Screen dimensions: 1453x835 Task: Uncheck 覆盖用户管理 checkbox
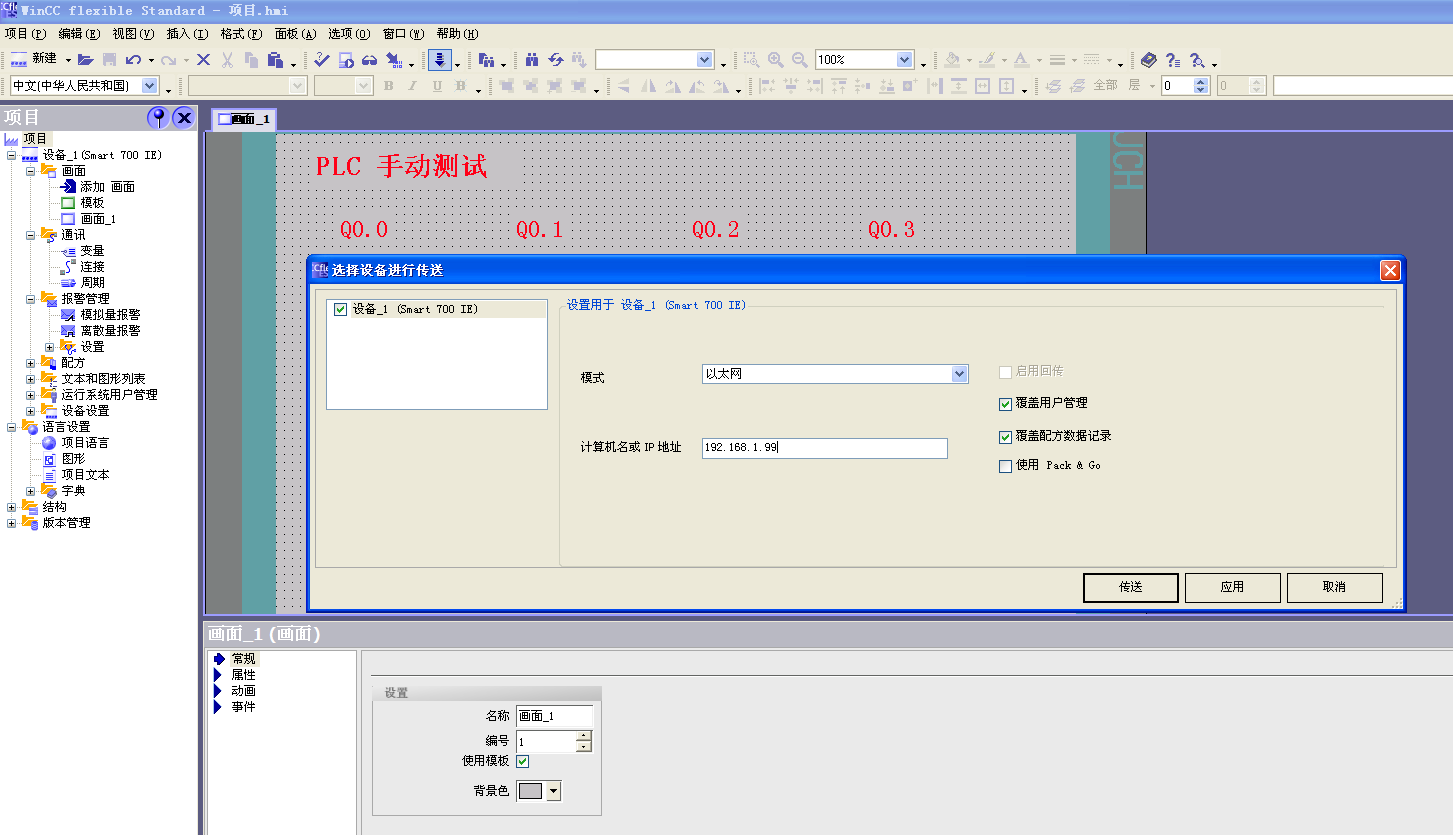[x=1006, y=404]
